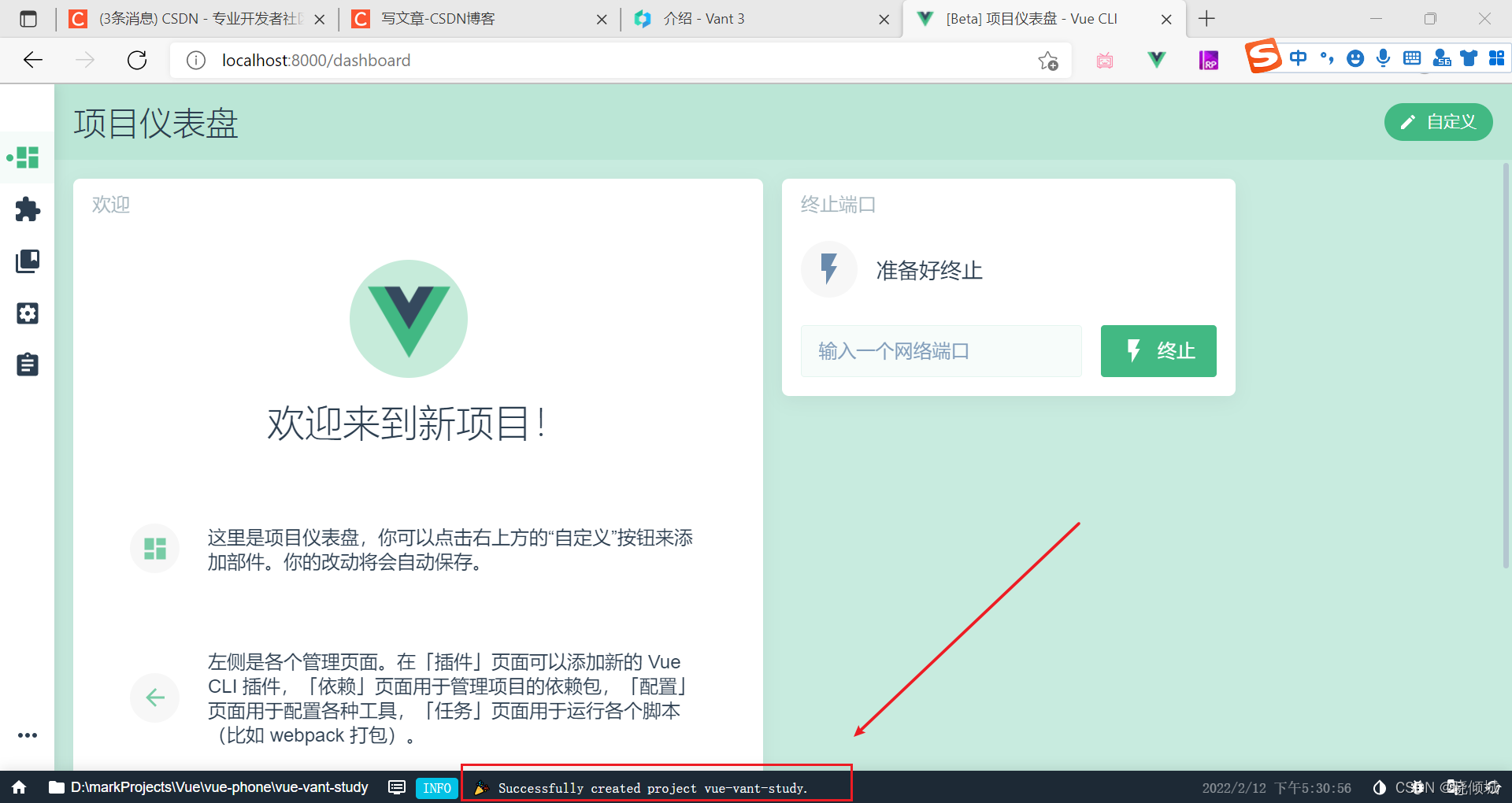Open the Dependencies page book icon
This screenshot has height=803, width=1512.
(28, 261)
